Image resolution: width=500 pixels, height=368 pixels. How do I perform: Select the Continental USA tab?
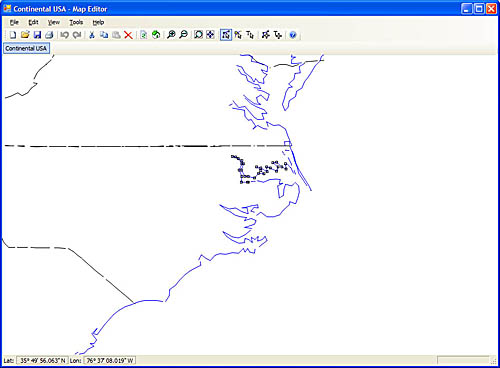click(x=26, y=48)
